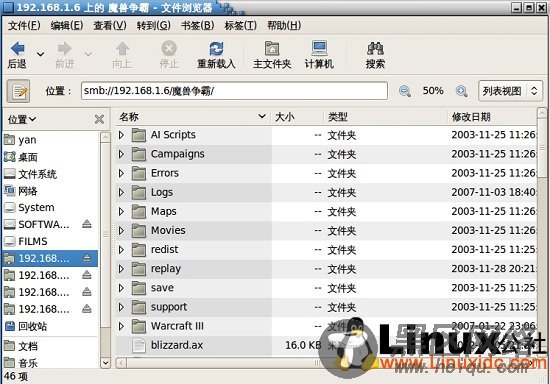Expand the save folder triangle
Viewport: 550px width, 384px height.
[121, 288]
